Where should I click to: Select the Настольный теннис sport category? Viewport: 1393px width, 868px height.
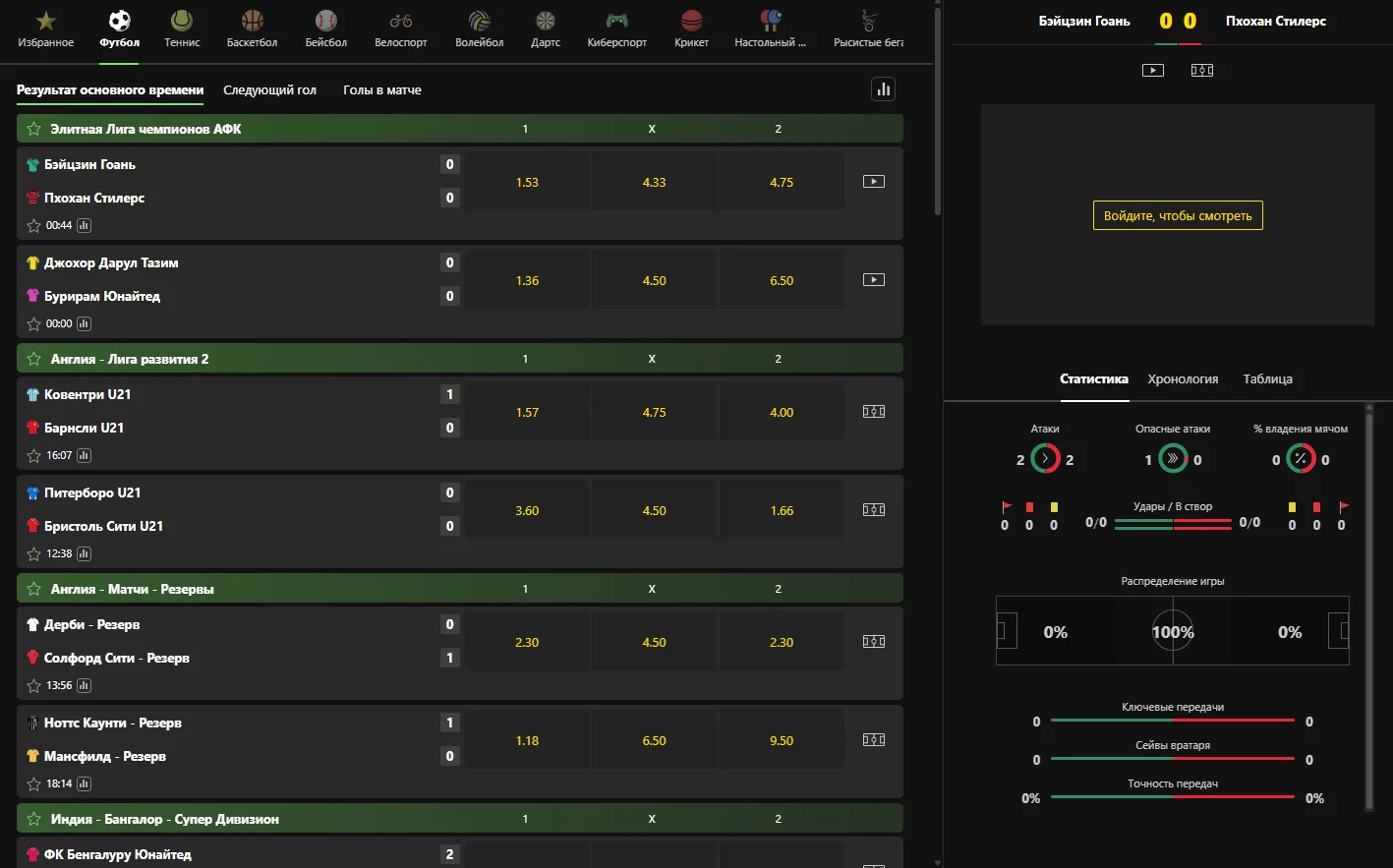click(x=771, y=29)
